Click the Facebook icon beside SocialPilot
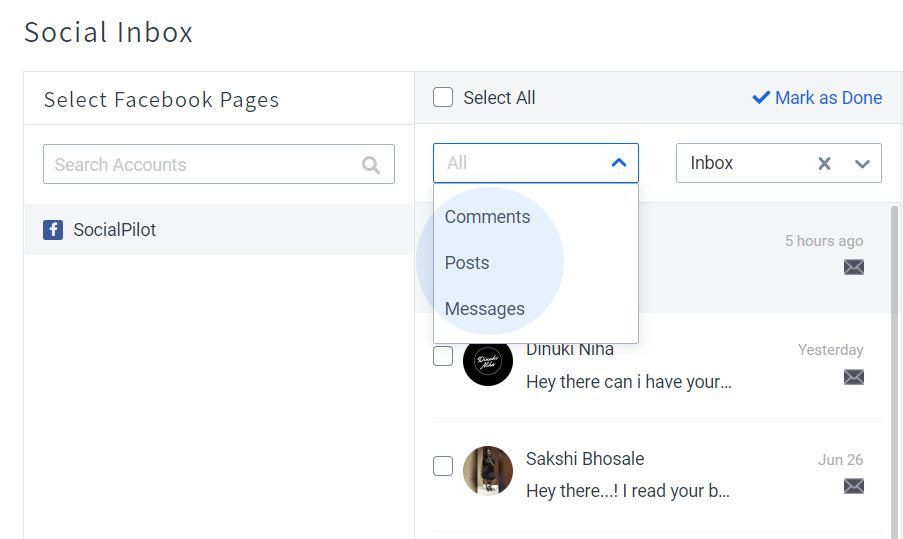This screenshot has width=903, height=539. tap(53, 230)
